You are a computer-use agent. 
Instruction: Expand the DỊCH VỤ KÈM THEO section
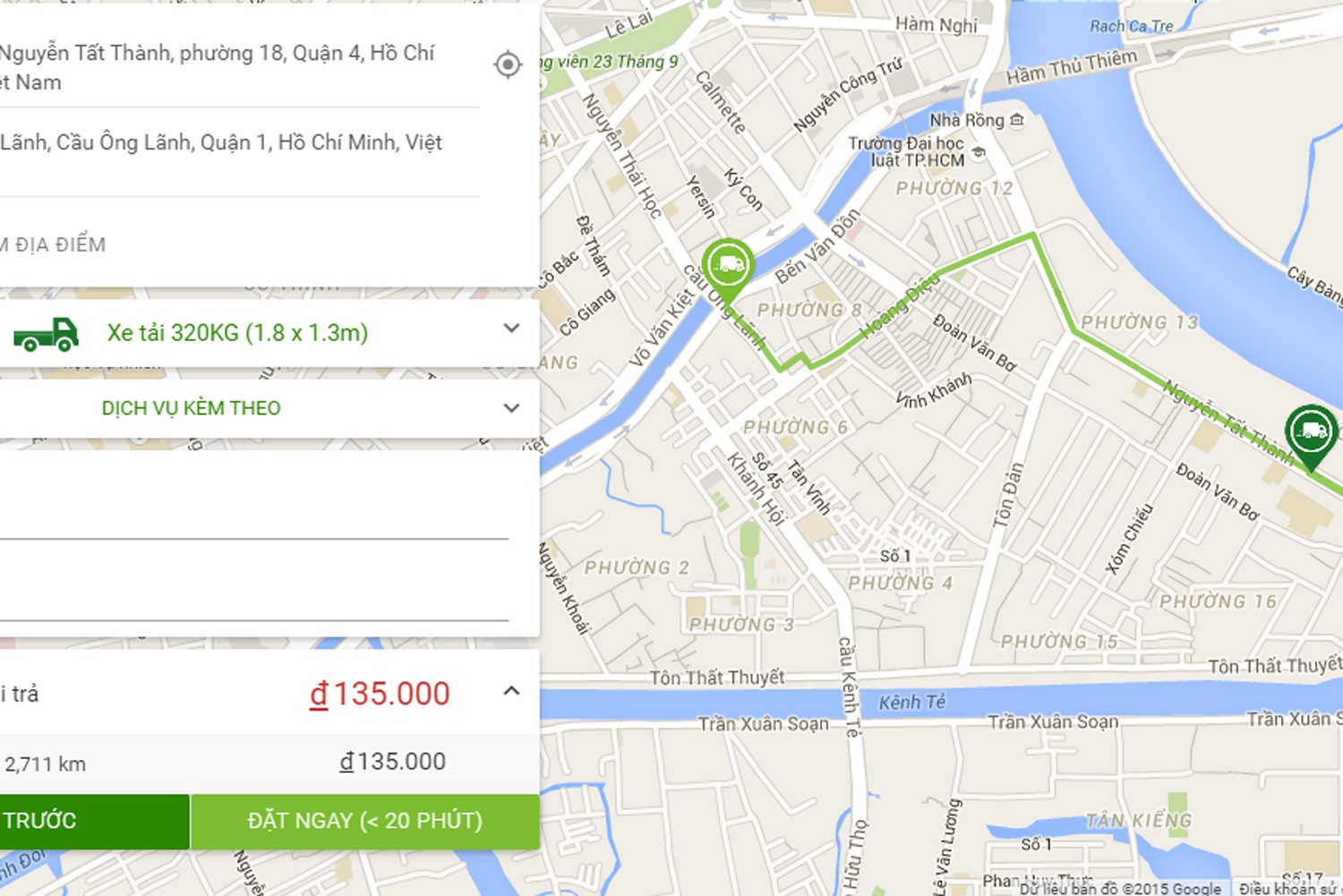coord(511,408)
